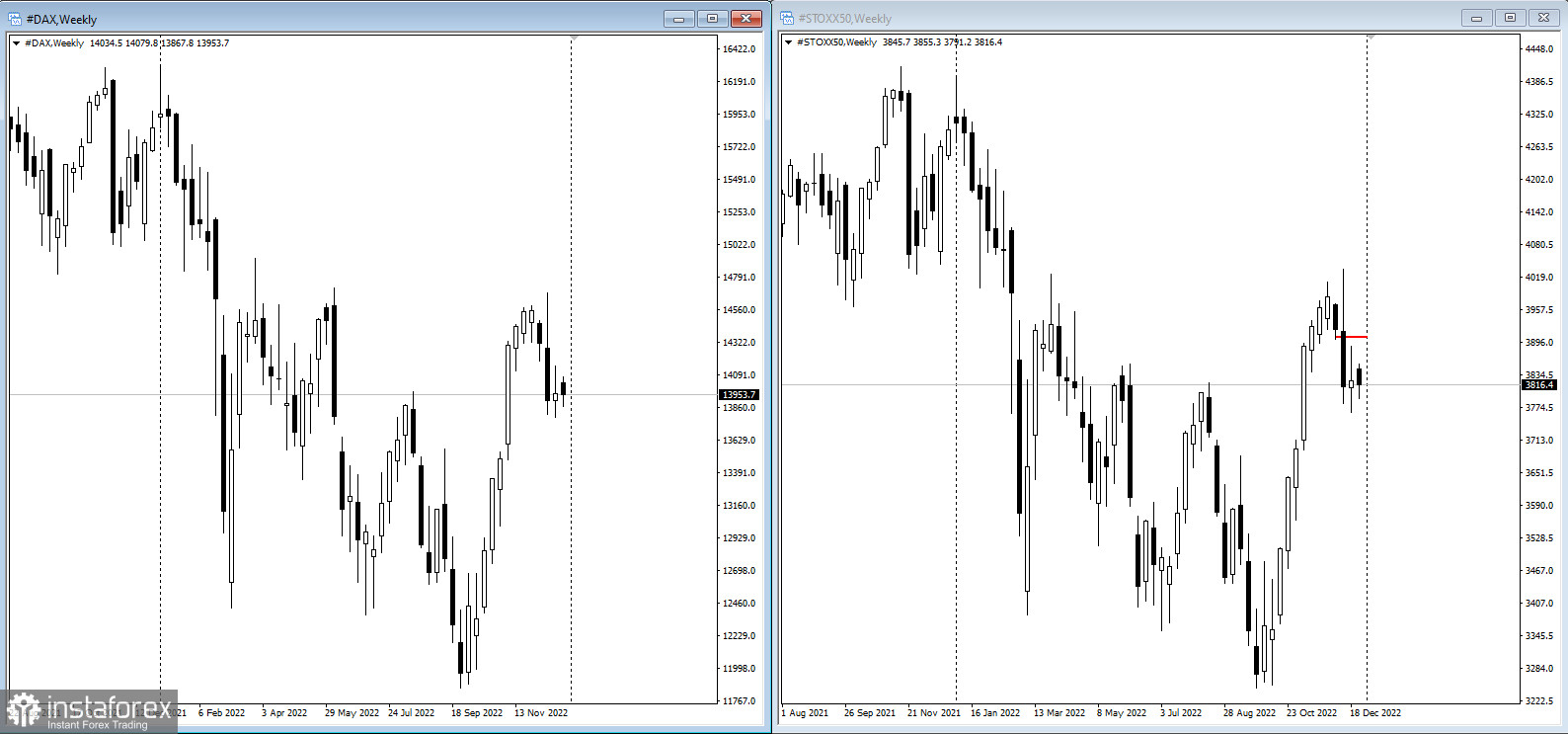Minimize the #DAX,Weekly chart window
Viewport: 1568px width, 734px height.
[678, 19]
